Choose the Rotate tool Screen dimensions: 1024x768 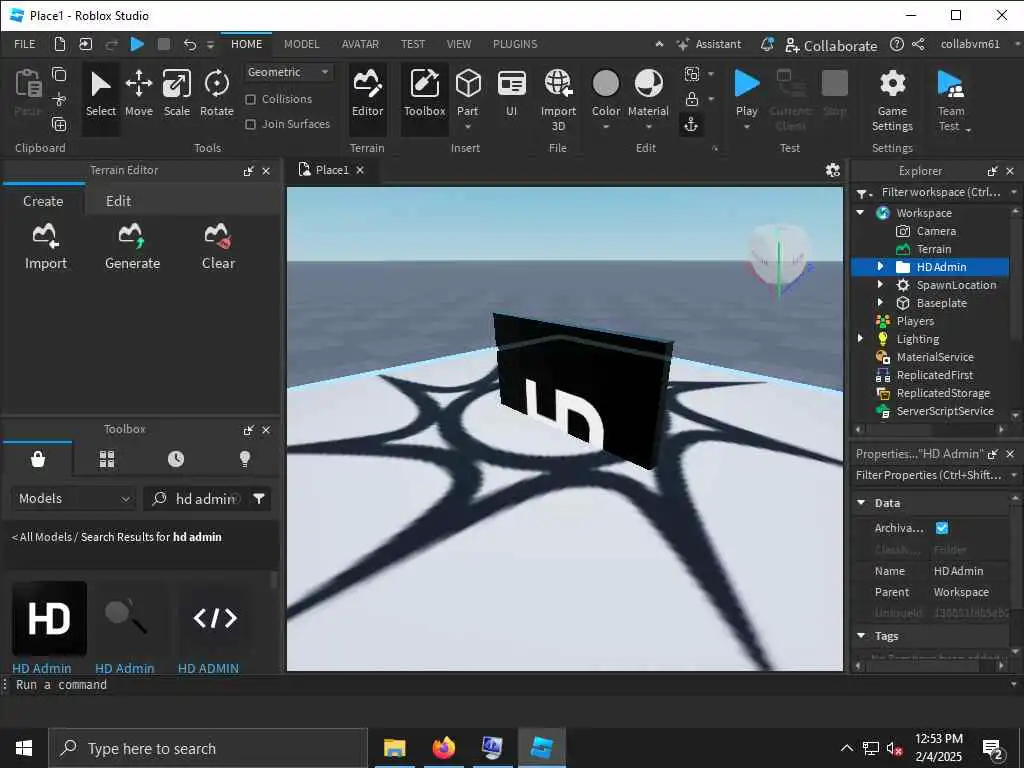click(x=216, y=94)
